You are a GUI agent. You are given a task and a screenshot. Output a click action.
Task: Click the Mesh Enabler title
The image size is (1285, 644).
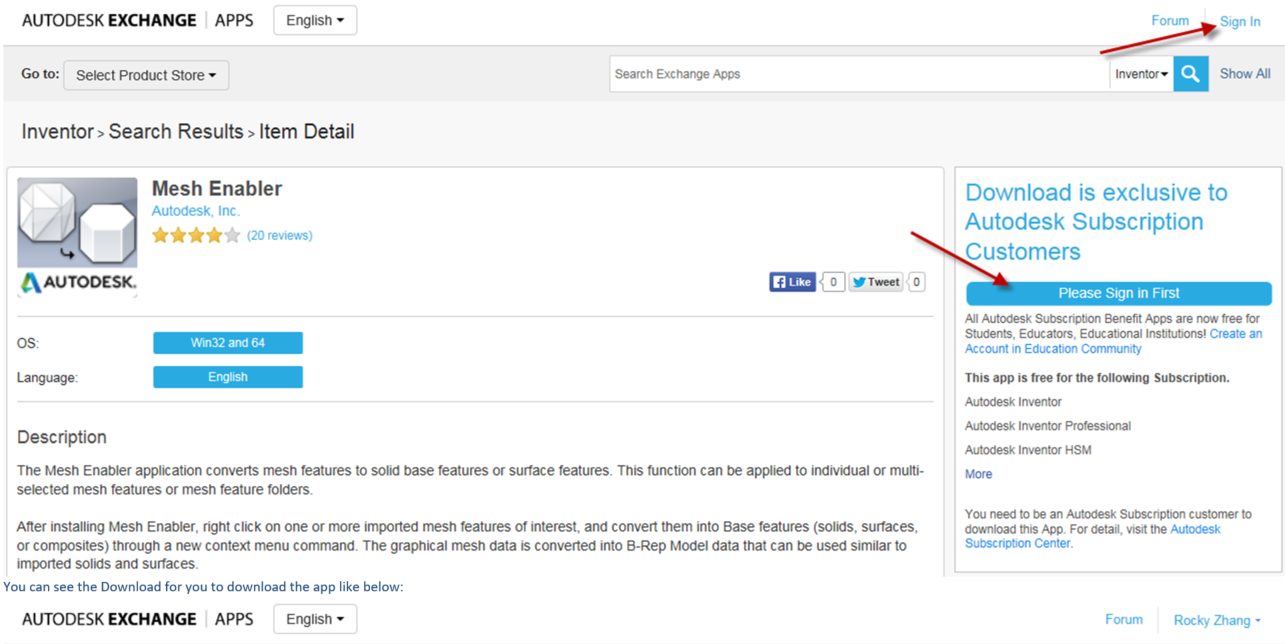[x=217, y=188]
